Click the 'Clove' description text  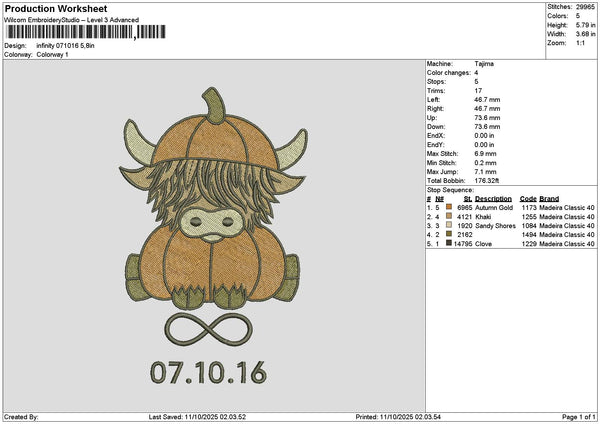coord(483,244)
